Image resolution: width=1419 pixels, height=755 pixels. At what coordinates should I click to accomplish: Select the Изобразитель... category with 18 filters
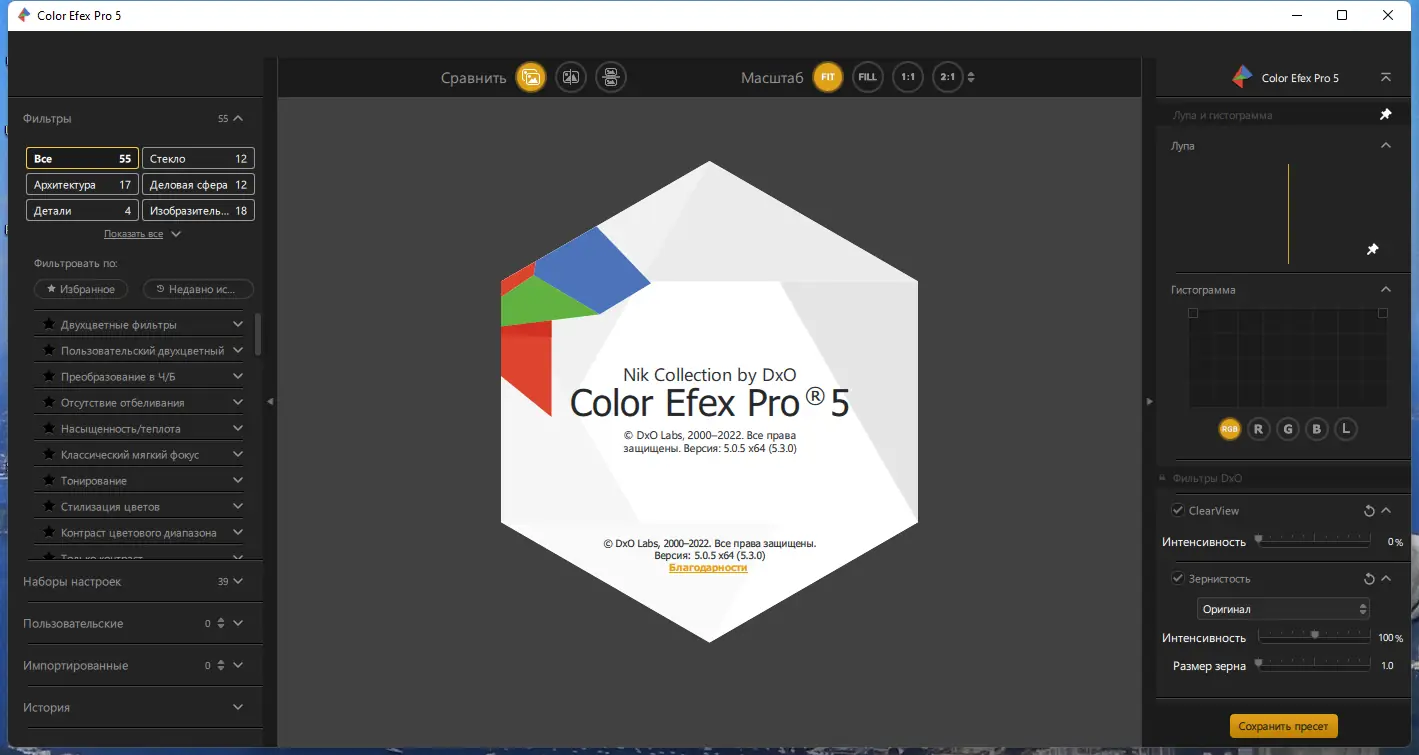(198, 210)
